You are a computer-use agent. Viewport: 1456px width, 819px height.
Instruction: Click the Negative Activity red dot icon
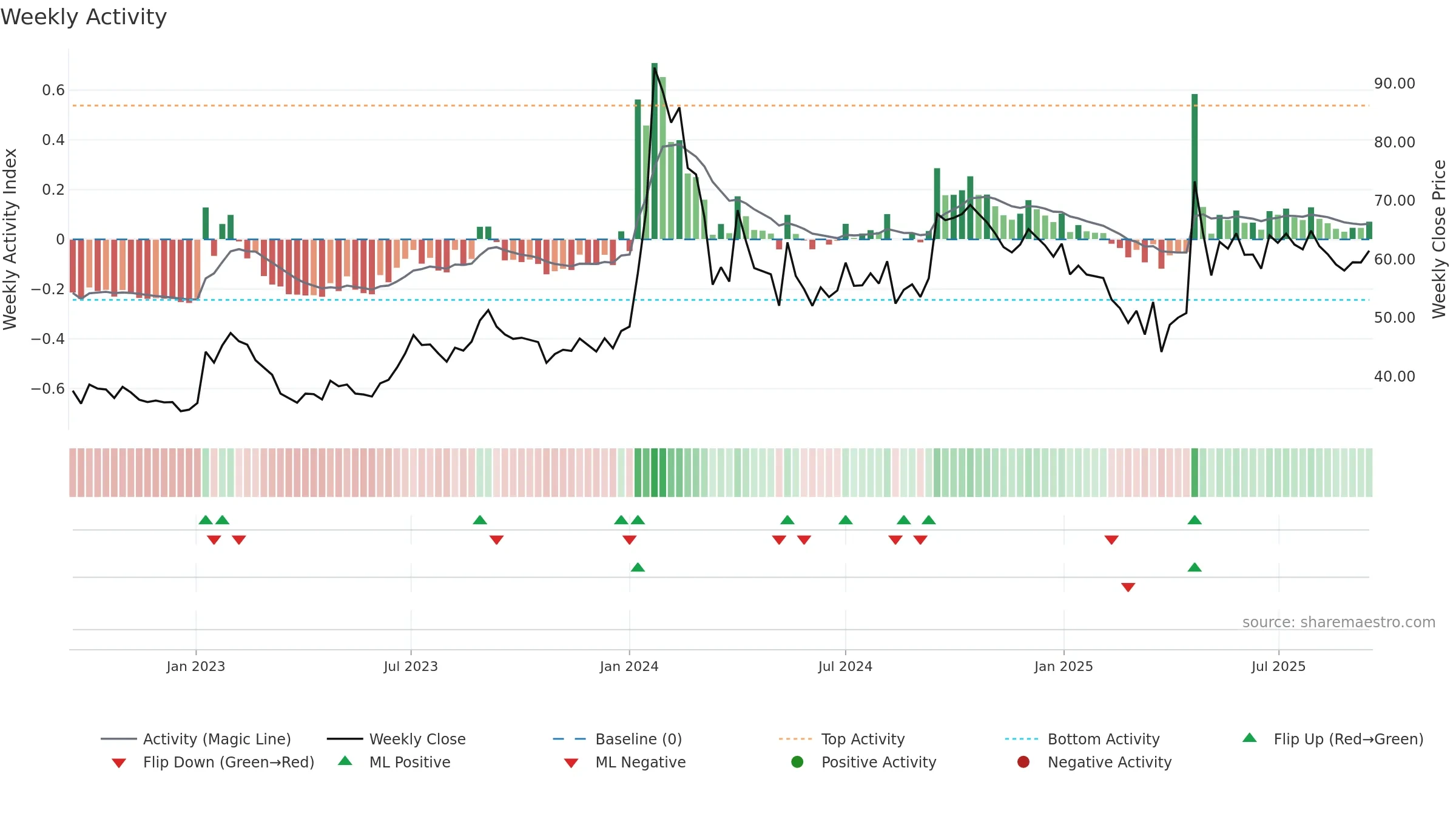point(1023,761)
